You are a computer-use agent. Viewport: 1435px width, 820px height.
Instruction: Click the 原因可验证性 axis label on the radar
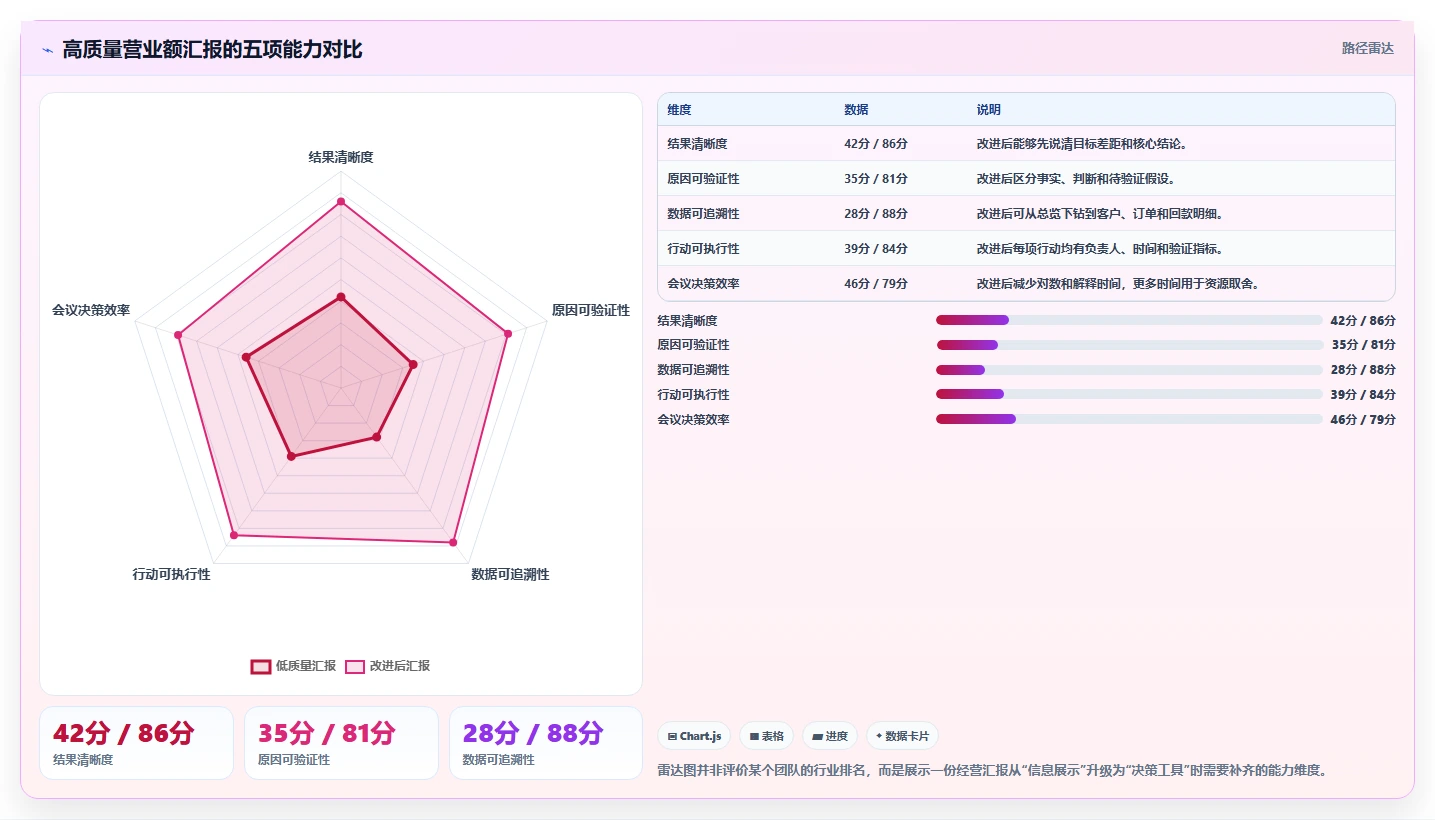click(591, 311)
